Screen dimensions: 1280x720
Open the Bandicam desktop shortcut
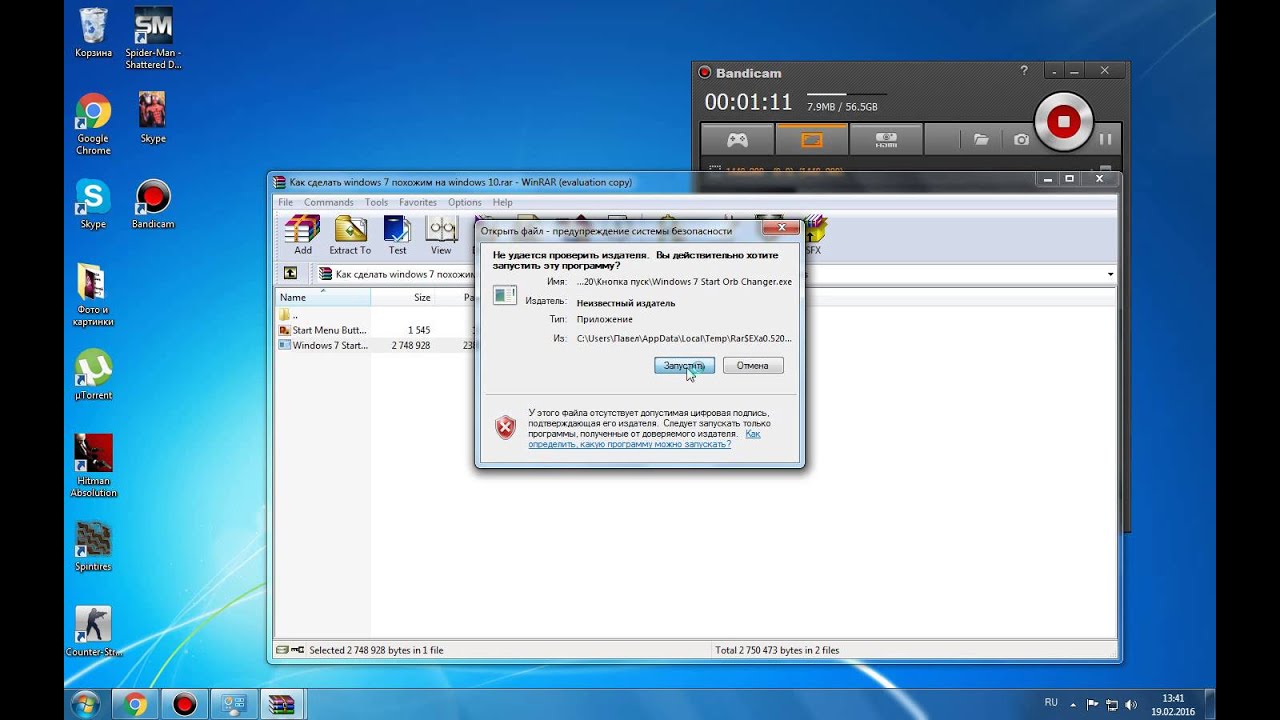[153, 203]
